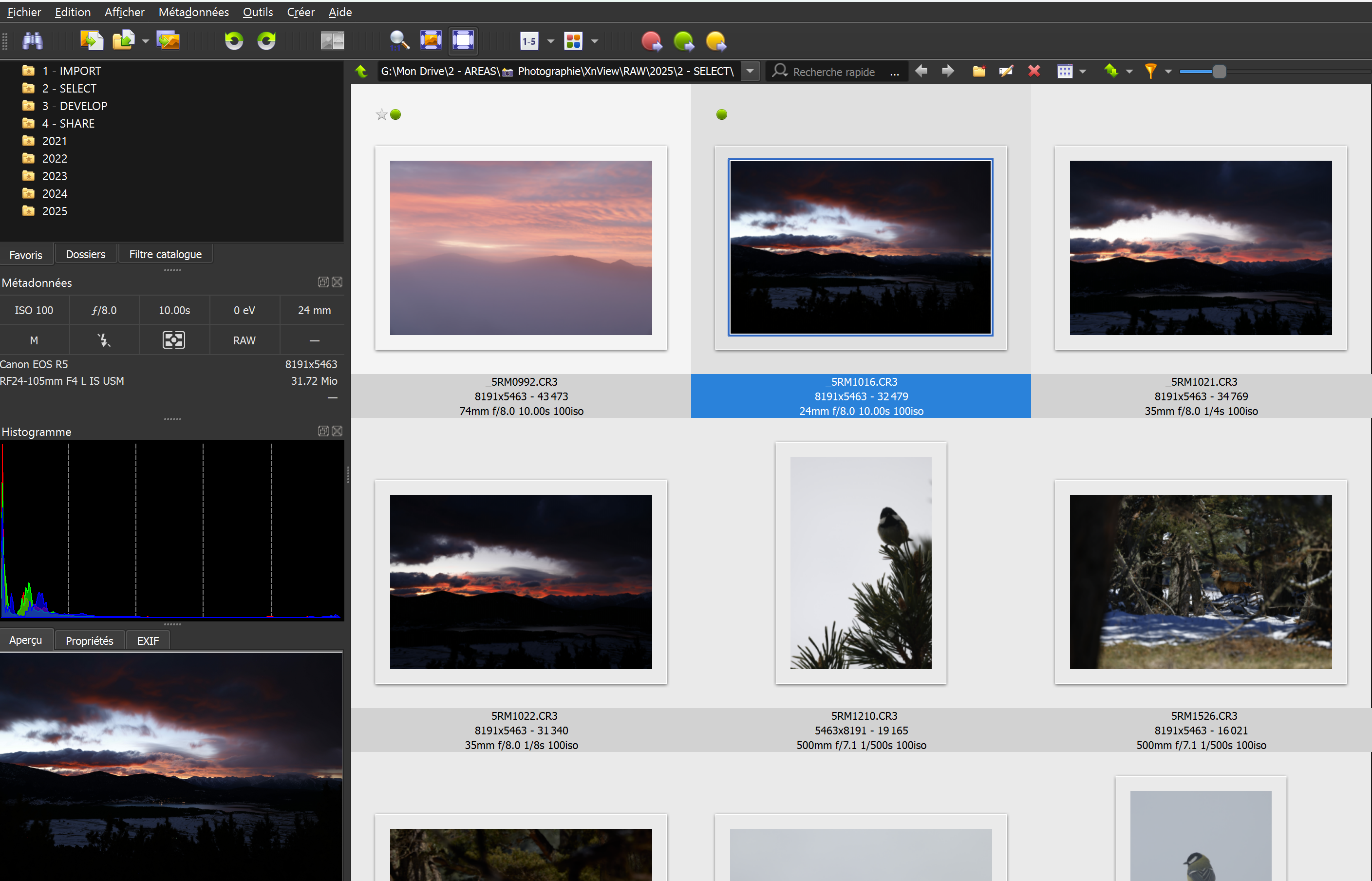
Task: Open the color label dropdown arrow
Action: pyautogui.click(x=595, y=41)
